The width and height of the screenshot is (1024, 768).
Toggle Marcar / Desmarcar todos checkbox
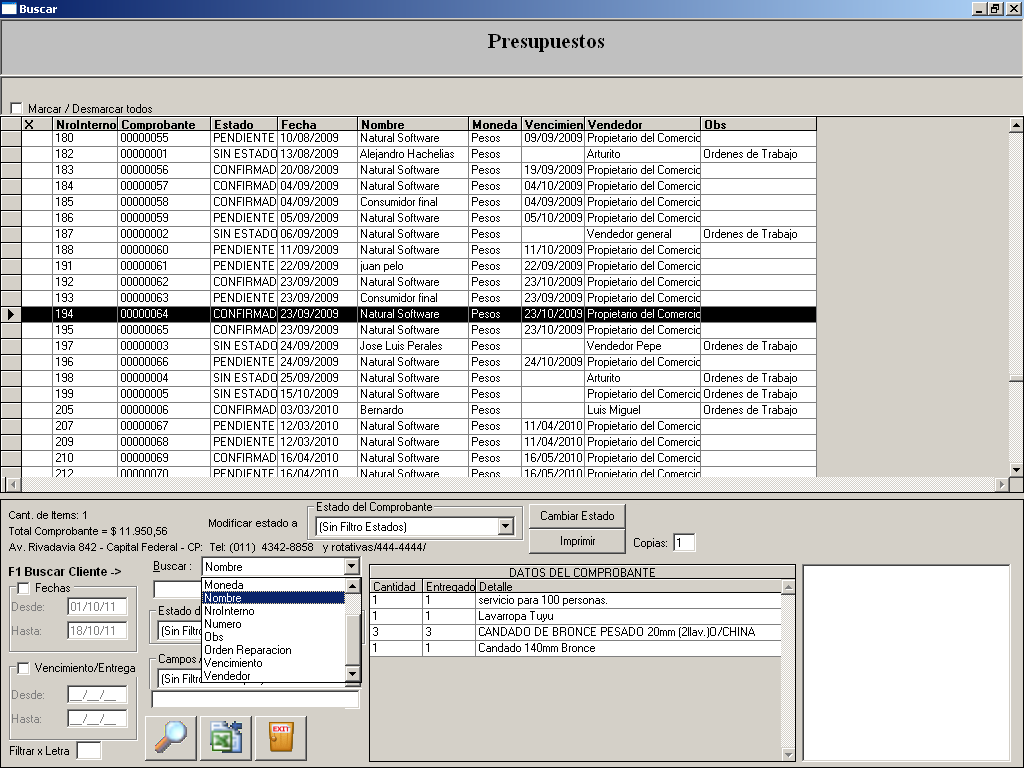(16, 108)
